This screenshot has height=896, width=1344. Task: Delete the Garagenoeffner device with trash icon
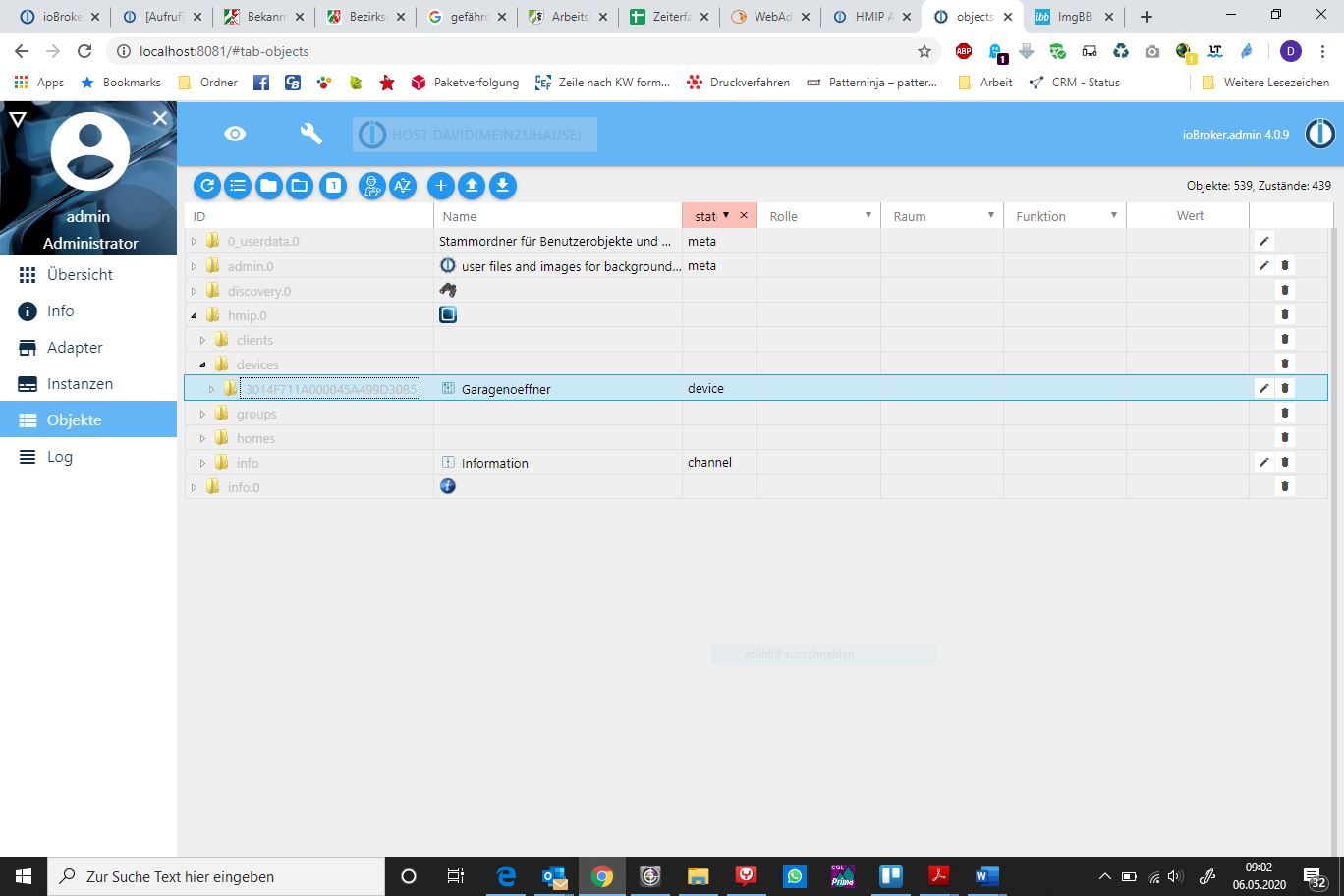click(x=1284, y=388)
